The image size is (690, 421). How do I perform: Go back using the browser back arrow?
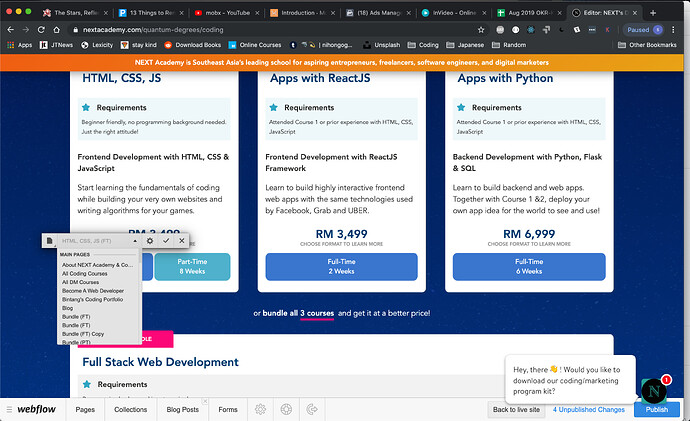[x=11, y=29]
